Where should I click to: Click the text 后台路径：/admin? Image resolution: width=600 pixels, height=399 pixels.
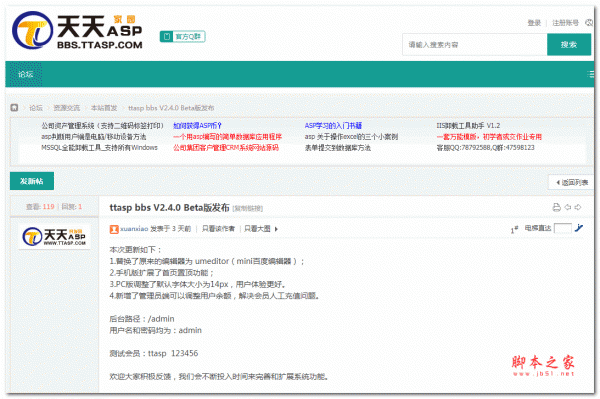[x=142, y=319]
